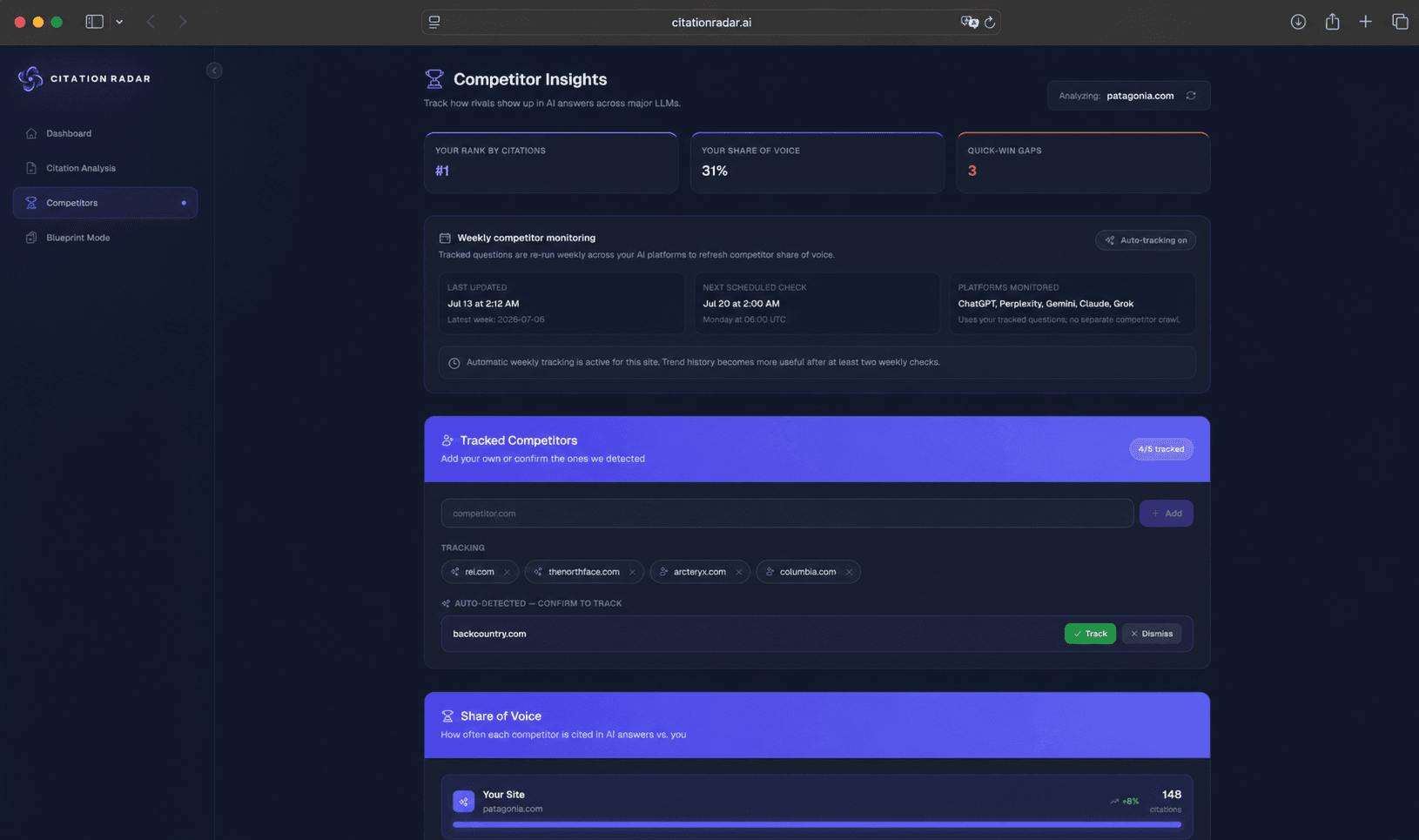Click the Next Scheduled Check Jul 20 cell

coord(817,303)
